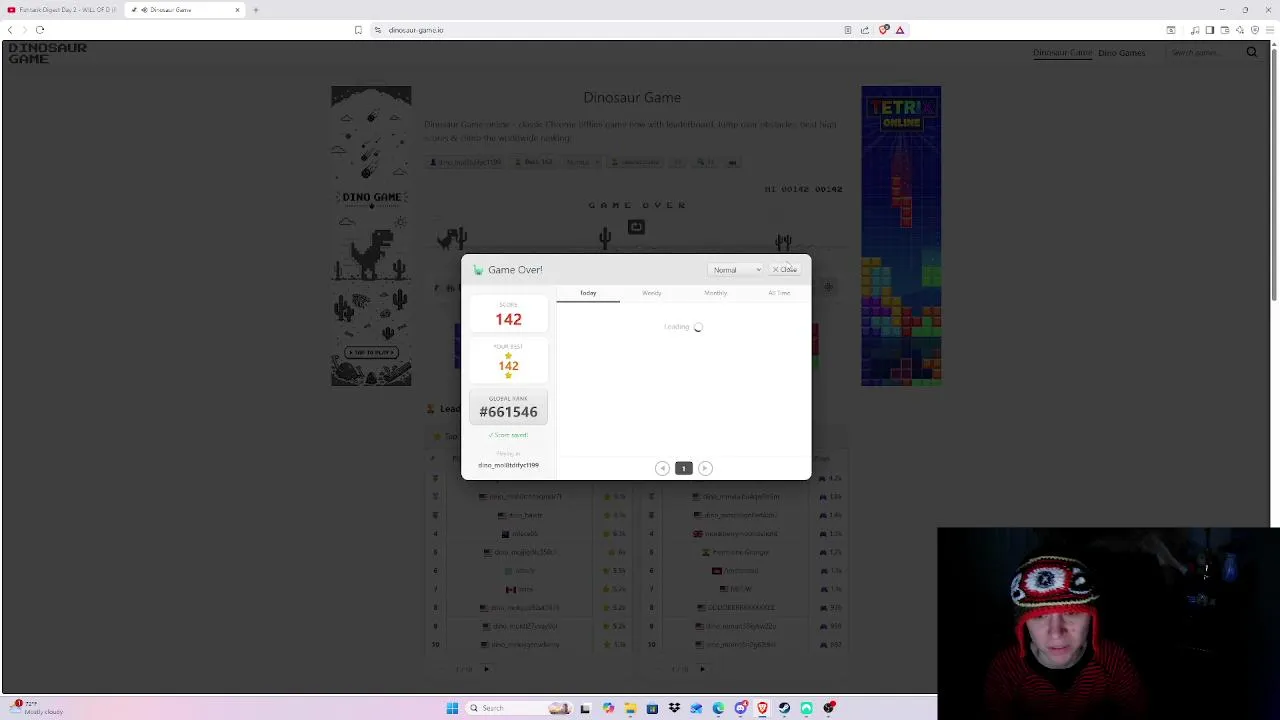This screenshot has width=1280, height=720.
Task: Click the screenshot capture toolbar icon
Action: click(x=1171, y=30)
